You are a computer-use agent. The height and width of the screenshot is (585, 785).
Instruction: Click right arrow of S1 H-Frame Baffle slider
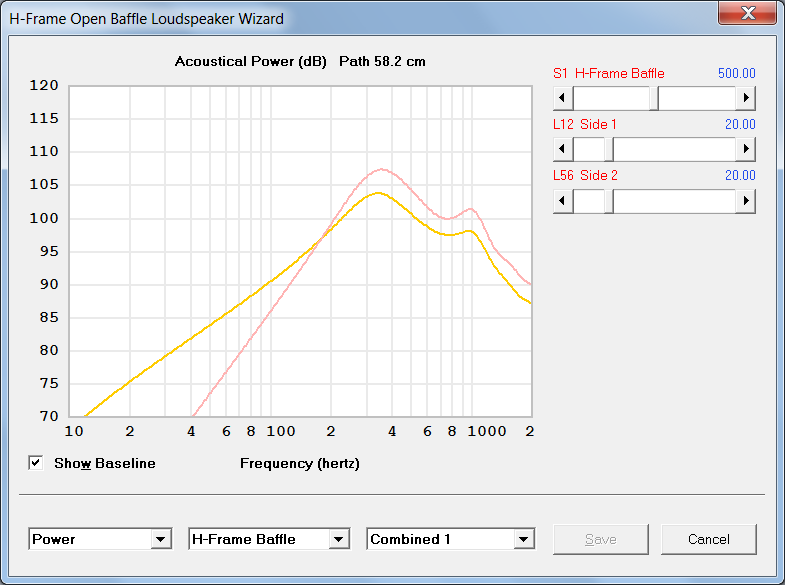(x=745, y=98)
